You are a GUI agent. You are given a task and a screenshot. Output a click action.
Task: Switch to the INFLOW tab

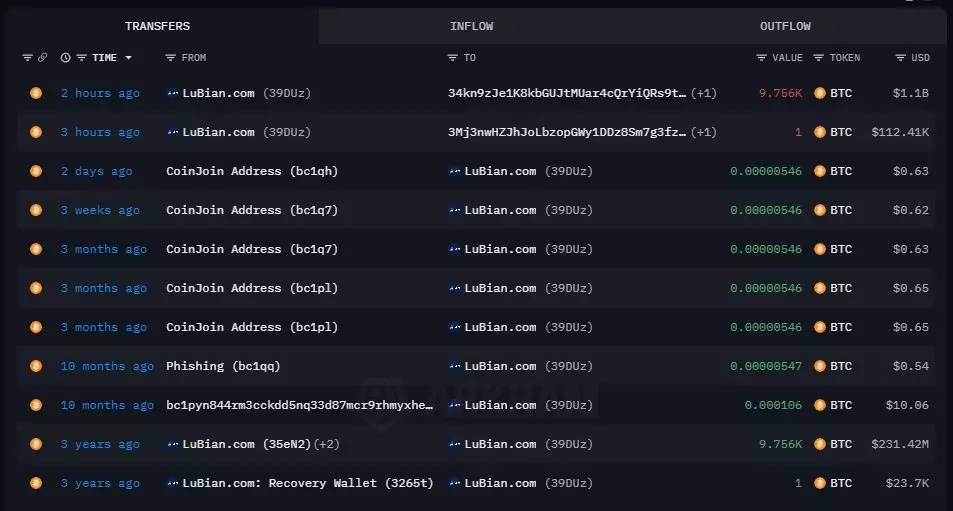[x=471, y=26]
